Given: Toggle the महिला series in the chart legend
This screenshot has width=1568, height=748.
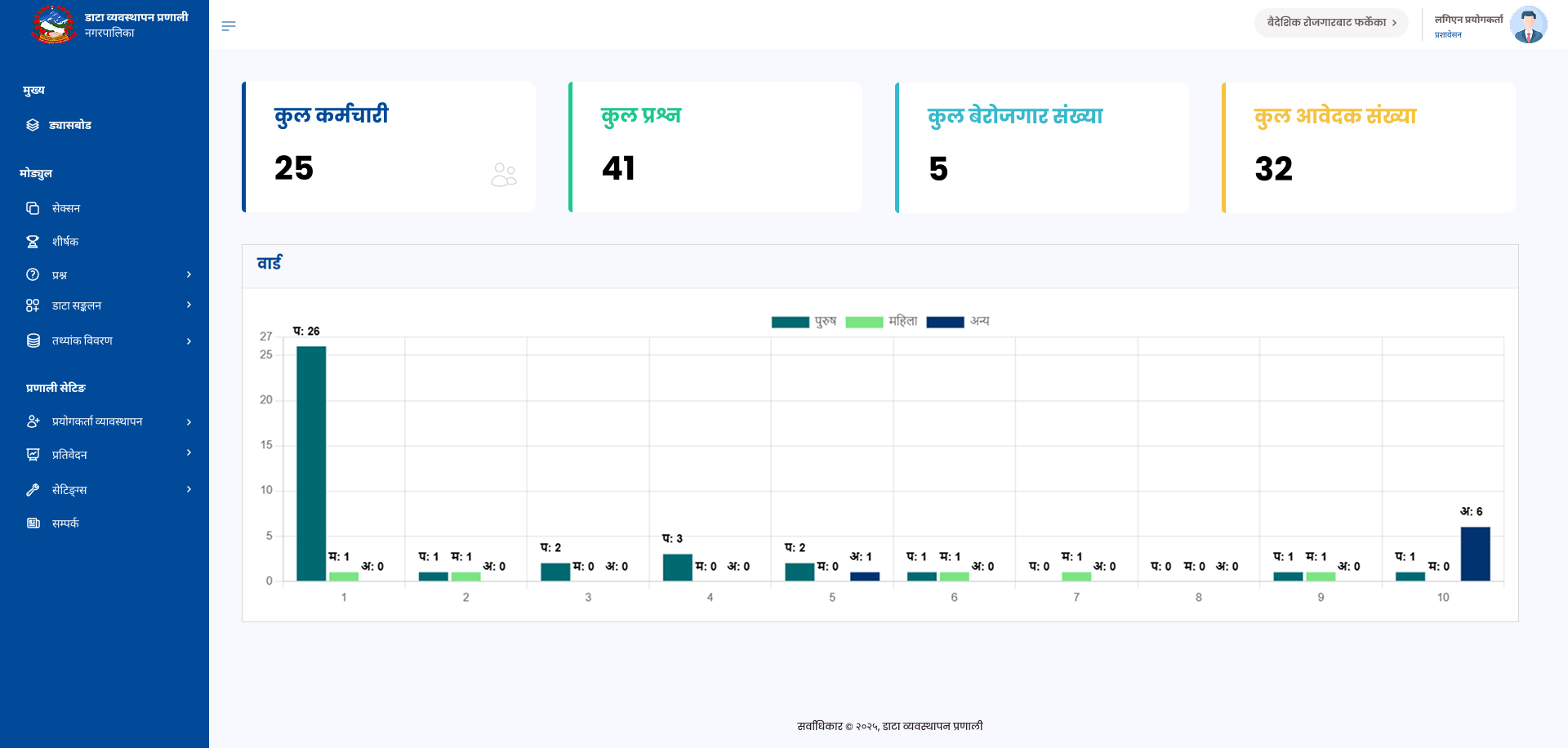Looking at the screenshot, I should (904, 321).
